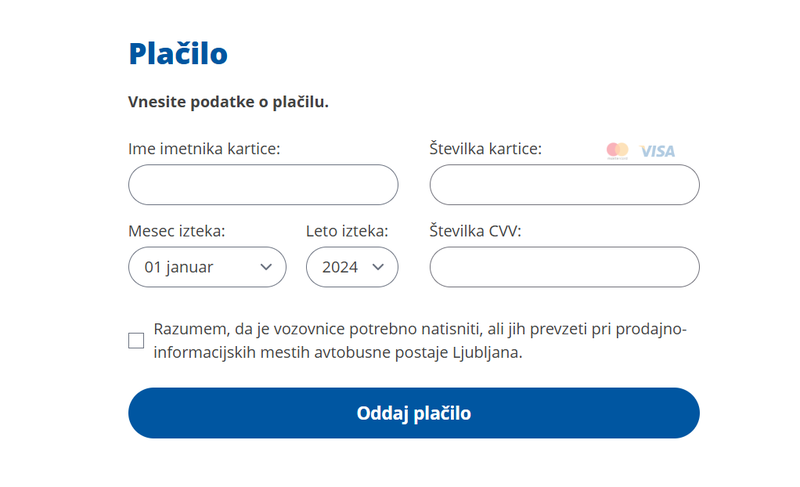The width and height of the screenshot is (800, 487).
Task: Submit payment with Oddaj plačilo button
Action: (x=414, y=413)
